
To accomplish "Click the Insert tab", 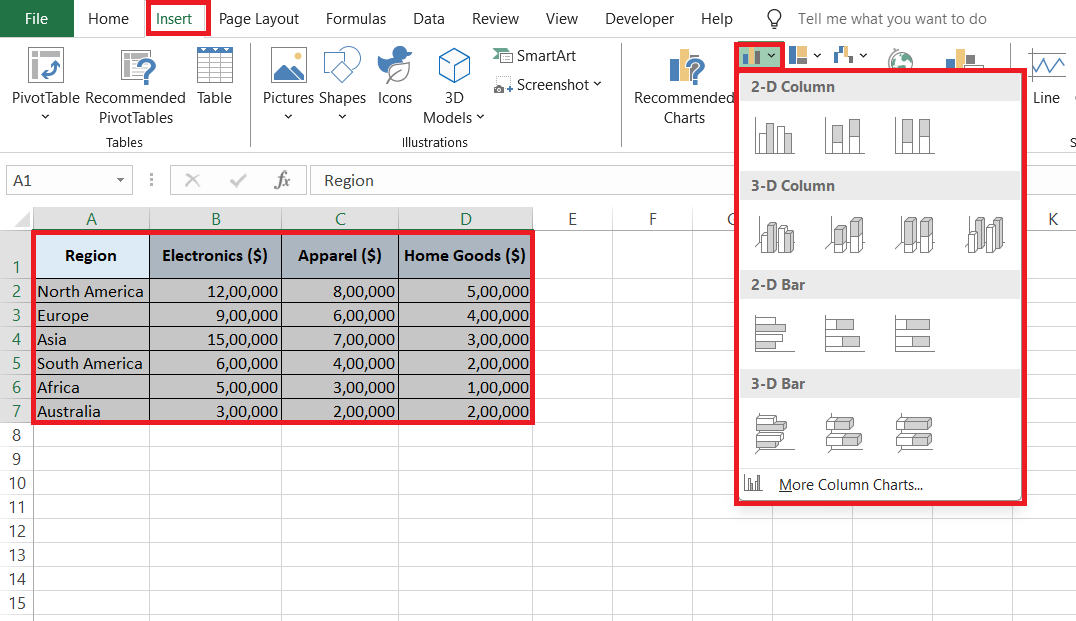I will (174, 19).
